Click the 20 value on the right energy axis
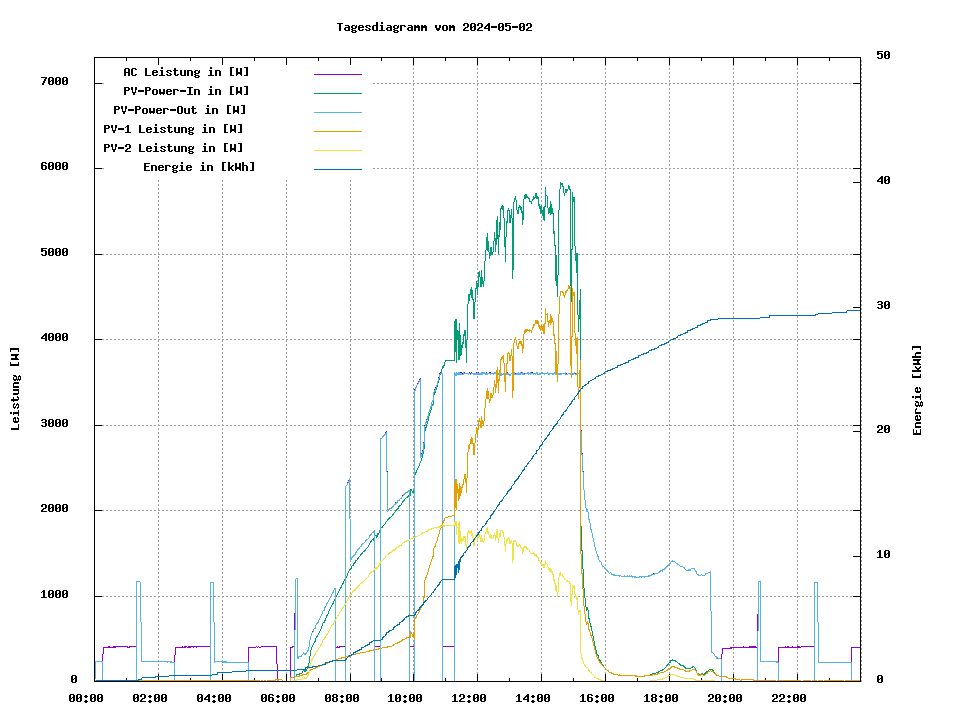Image resolution: width=960 pixels, height=720 pixels. tap(883, 430)
